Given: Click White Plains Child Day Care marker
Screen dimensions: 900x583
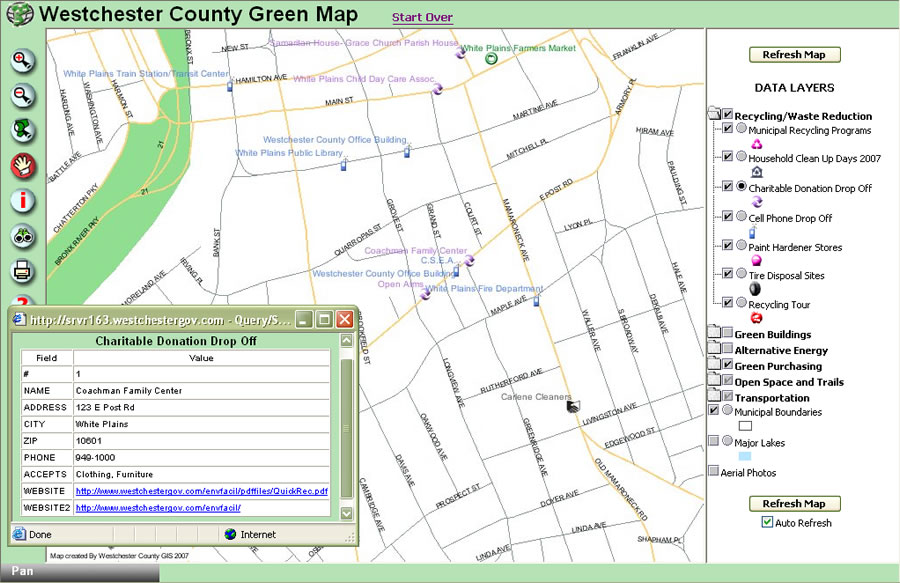Looking at the screenshot, I should (437, 89).
